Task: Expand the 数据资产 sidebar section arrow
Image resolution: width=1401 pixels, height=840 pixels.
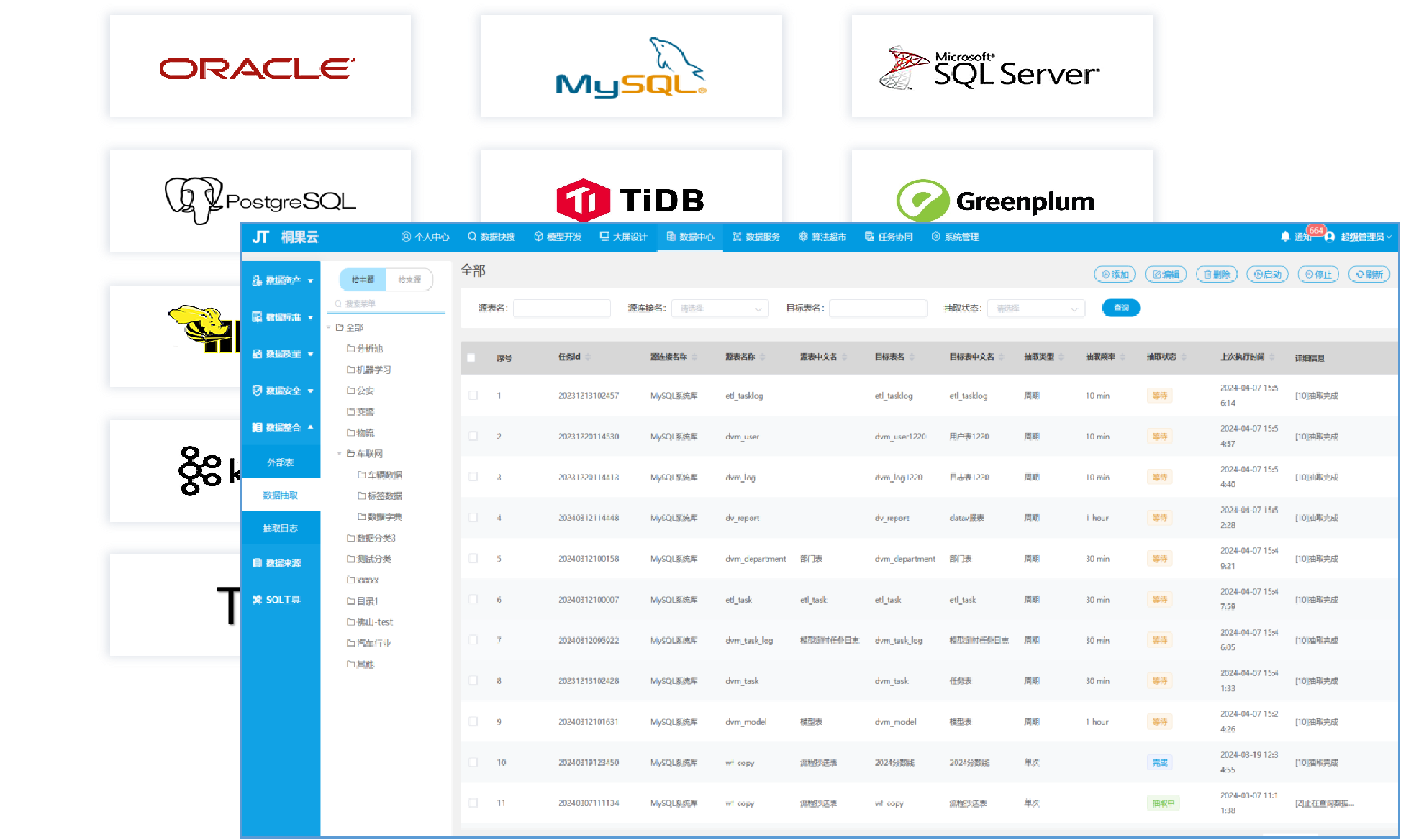Action: pos(311,281)
